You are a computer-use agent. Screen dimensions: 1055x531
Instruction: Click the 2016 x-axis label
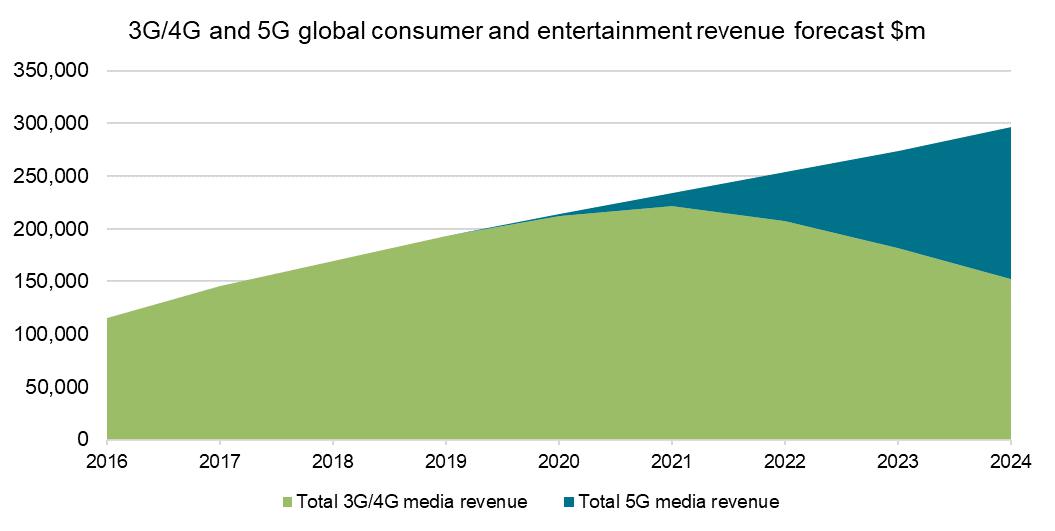click(107, 462)
